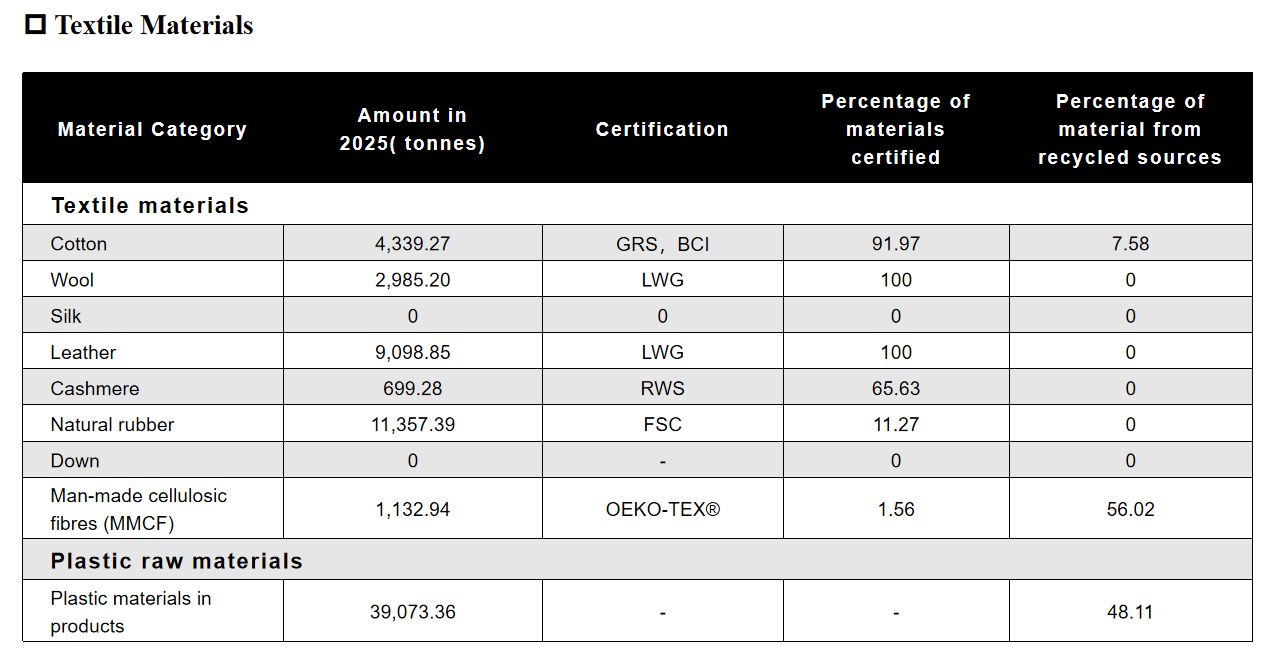
Task: Click the Leather row label
Action: [83, 352]
